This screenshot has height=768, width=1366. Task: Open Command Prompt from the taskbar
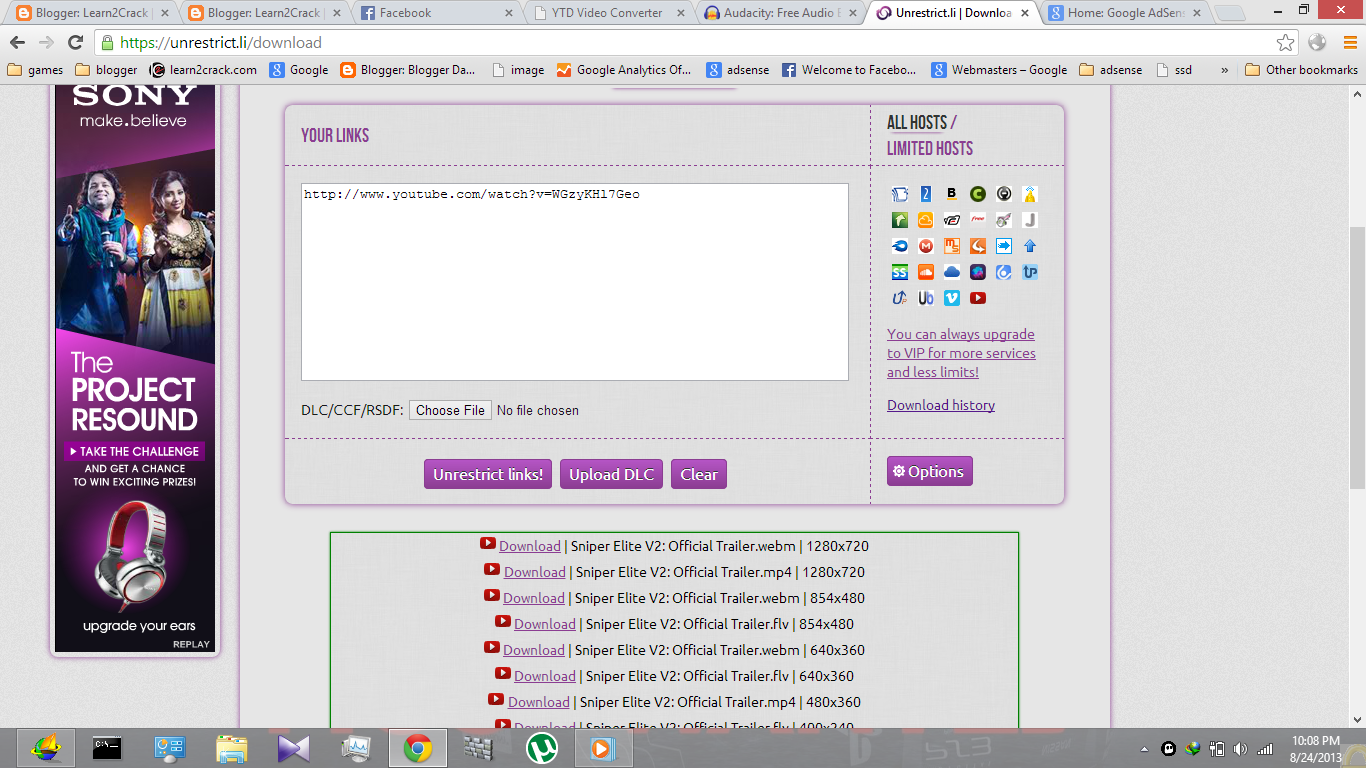coord(107,747)
